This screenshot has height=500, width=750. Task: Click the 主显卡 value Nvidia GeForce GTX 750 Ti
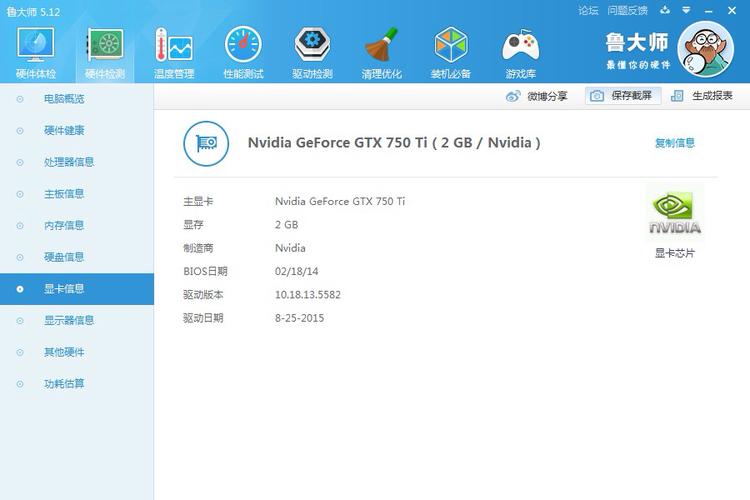(x=340, y=201)
